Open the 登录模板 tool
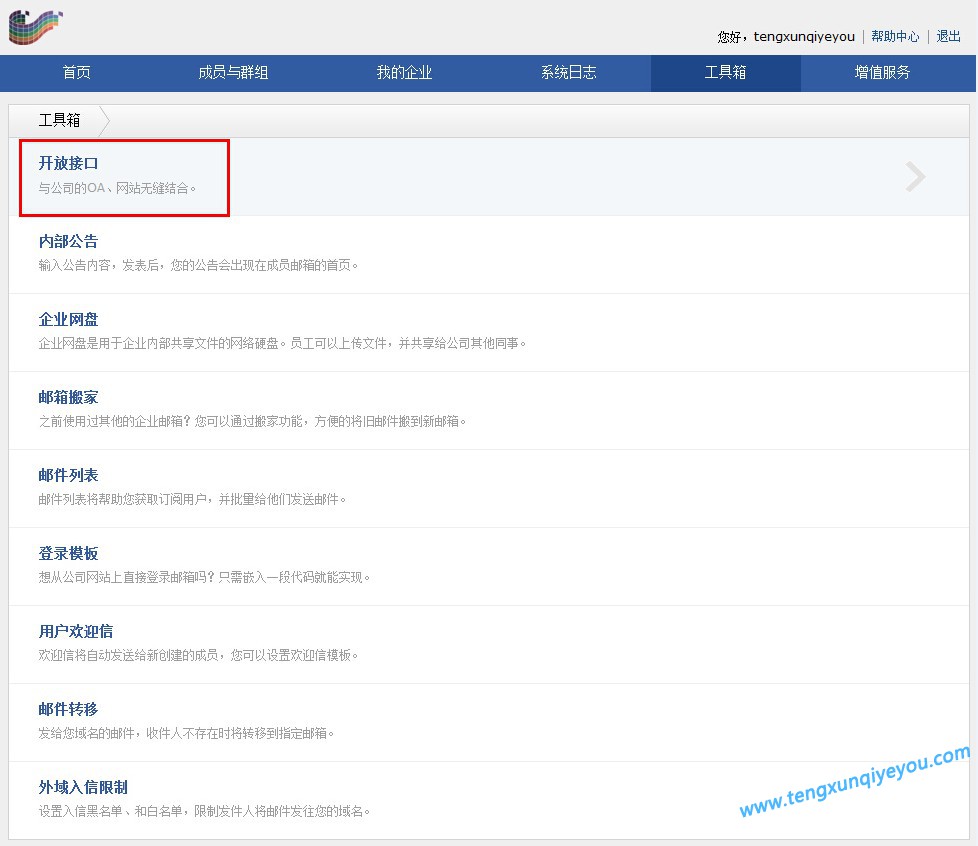Viewport: 978px width, 846px height. tap(69, 553)
